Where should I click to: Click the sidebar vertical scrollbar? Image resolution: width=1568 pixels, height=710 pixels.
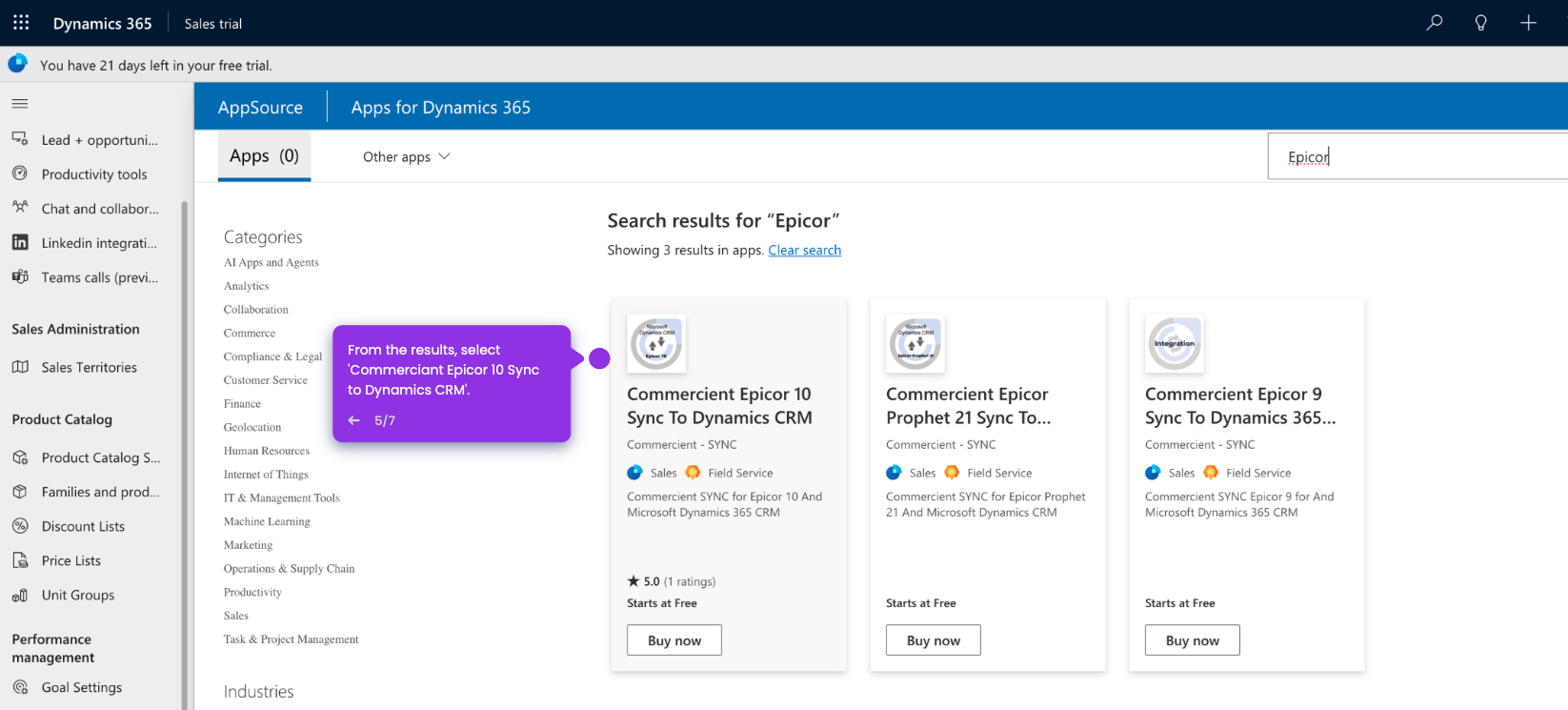point(185,456)
